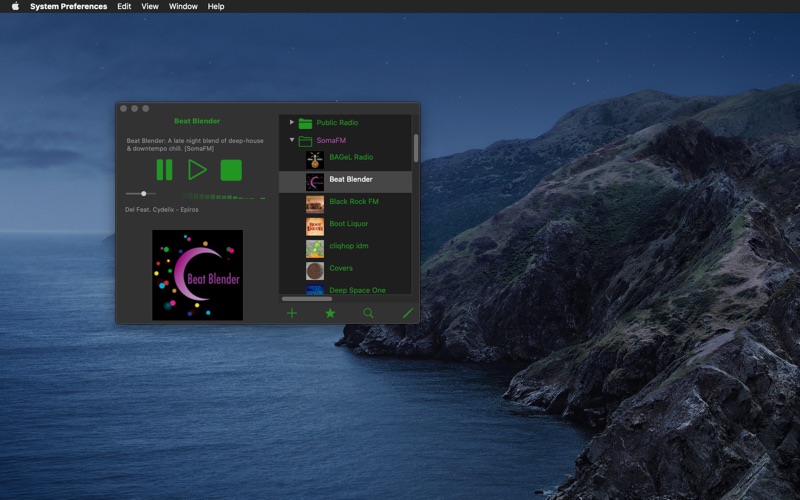Click the SomaFM folder icon
This screenshot has width=800, height=500.
(305, 141)
